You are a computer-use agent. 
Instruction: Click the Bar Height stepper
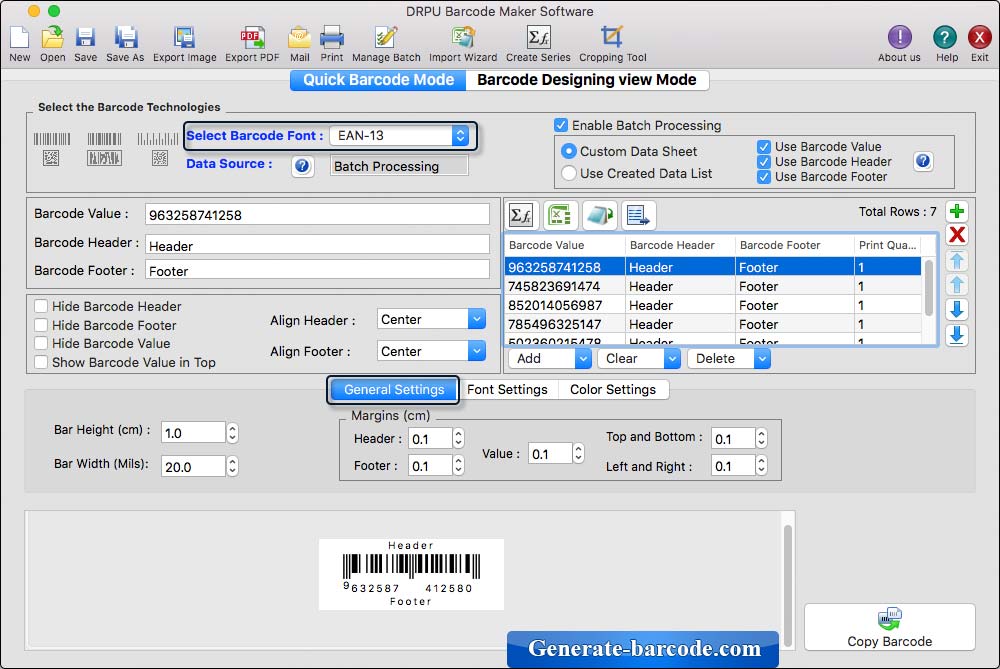(x=233, y=432)
